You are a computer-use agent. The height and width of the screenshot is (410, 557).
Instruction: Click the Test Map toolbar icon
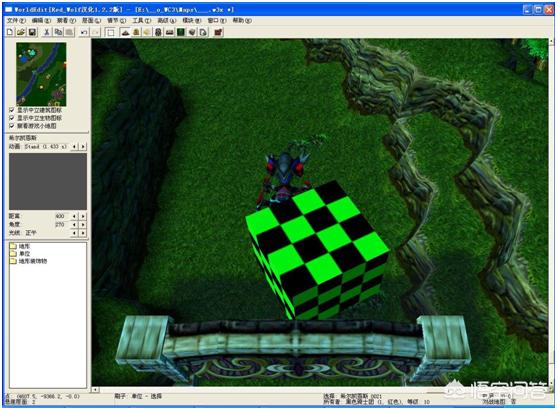(x=218, y=32)
